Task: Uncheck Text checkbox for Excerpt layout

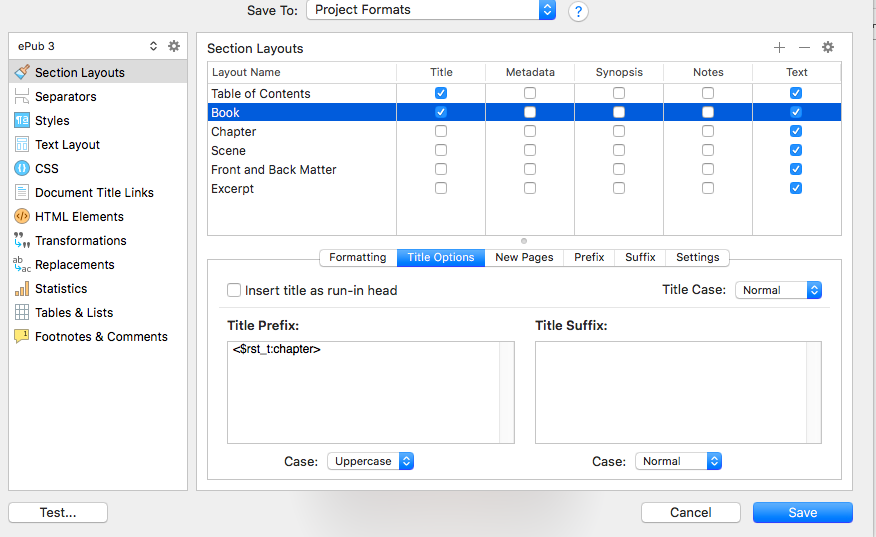Action: coord(796,188)
